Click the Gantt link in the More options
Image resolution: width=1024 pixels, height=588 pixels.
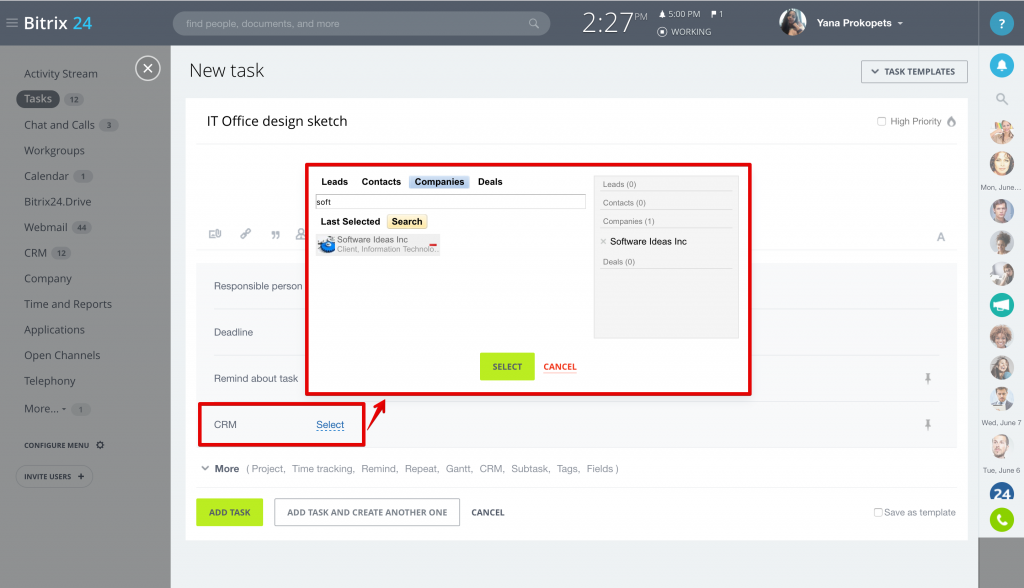(458, 468)
